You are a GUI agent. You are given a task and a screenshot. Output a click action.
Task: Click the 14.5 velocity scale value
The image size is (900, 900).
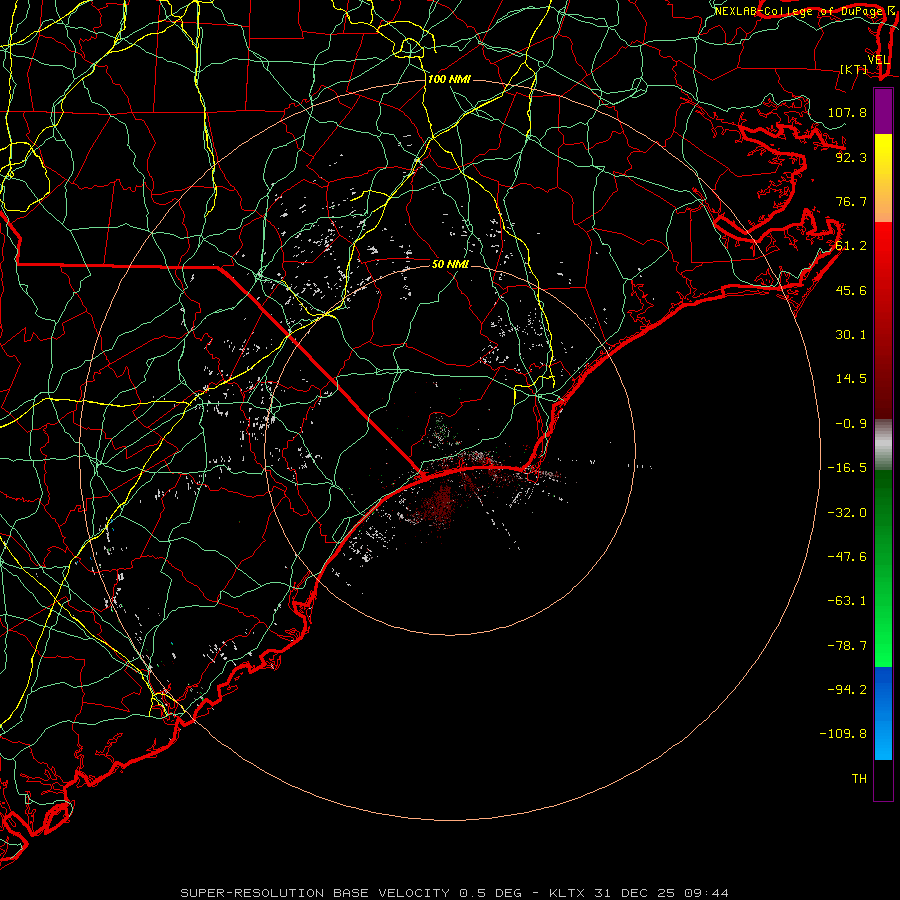tap(851, 379)
